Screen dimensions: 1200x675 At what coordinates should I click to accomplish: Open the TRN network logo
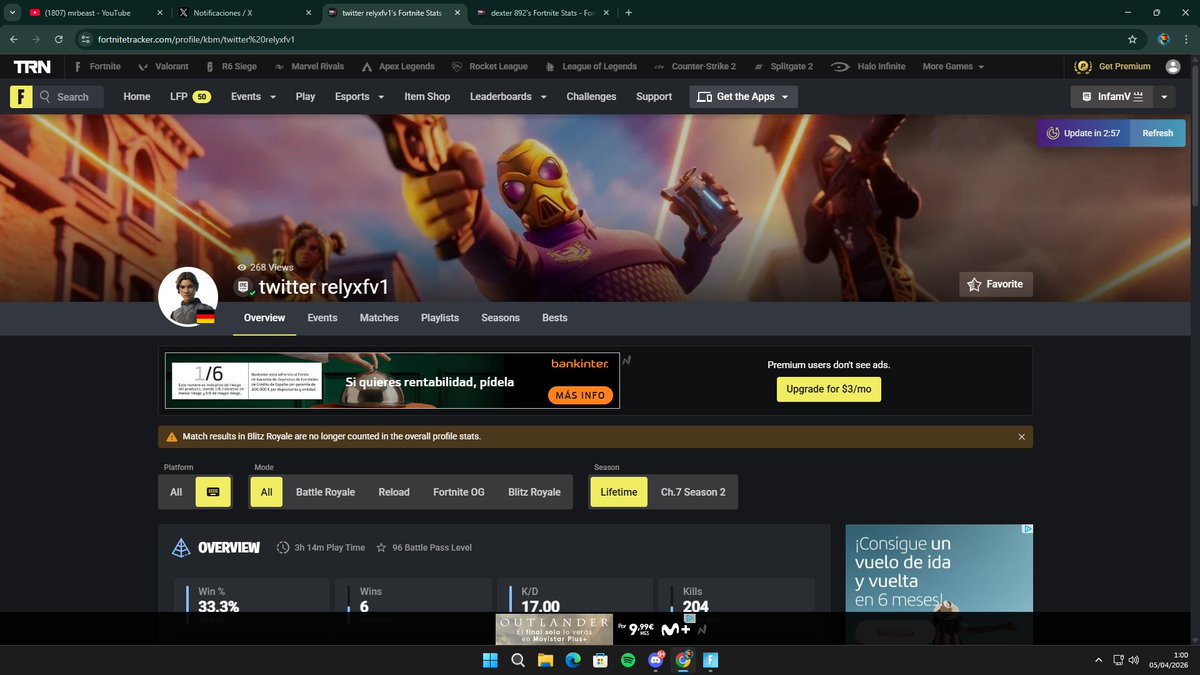tap(32, 67)
